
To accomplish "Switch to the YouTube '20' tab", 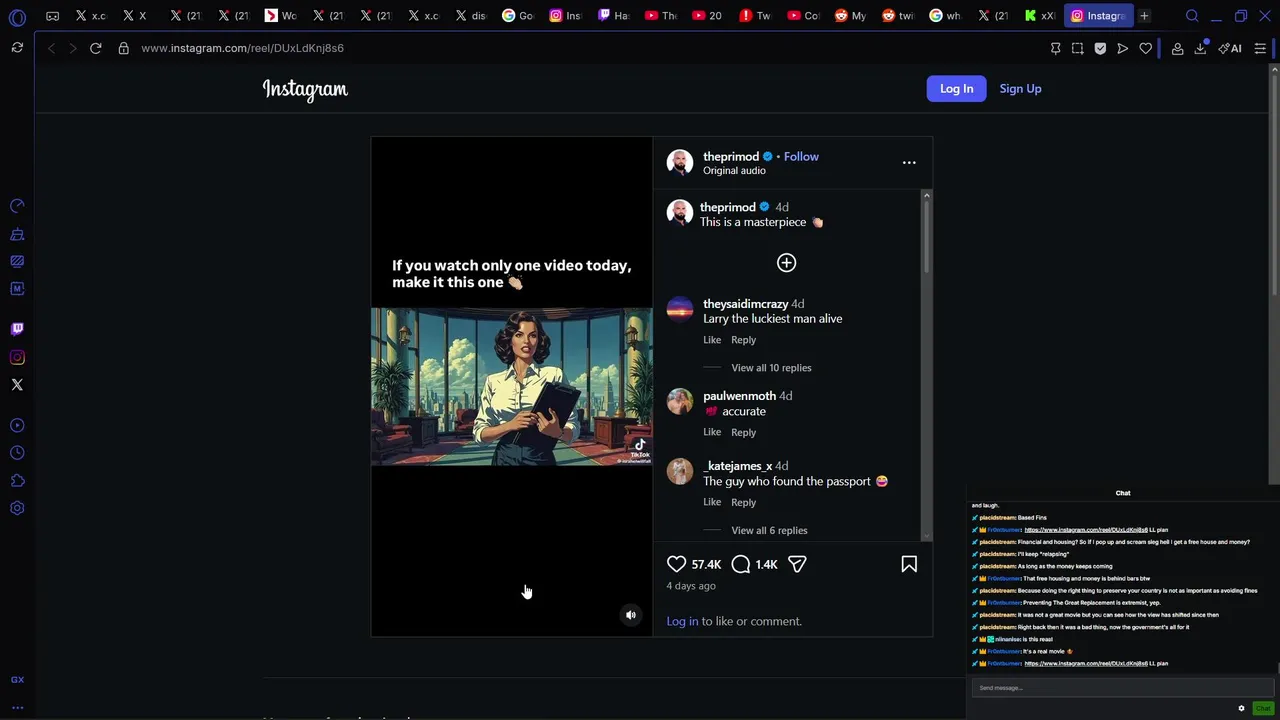I will coord(708,16).
